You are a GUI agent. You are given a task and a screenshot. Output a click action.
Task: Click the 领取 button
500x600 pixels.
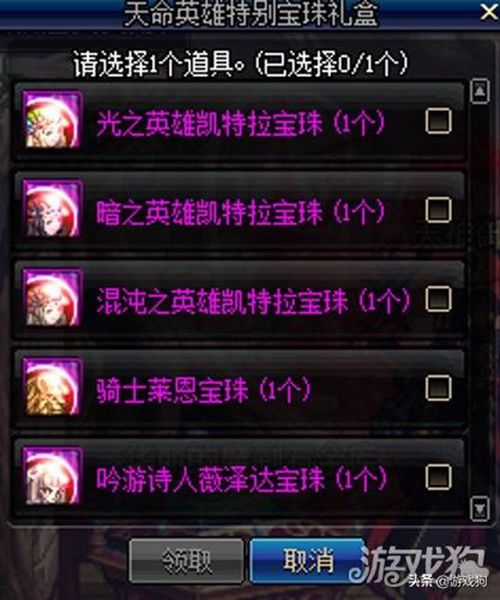point(187,561)
